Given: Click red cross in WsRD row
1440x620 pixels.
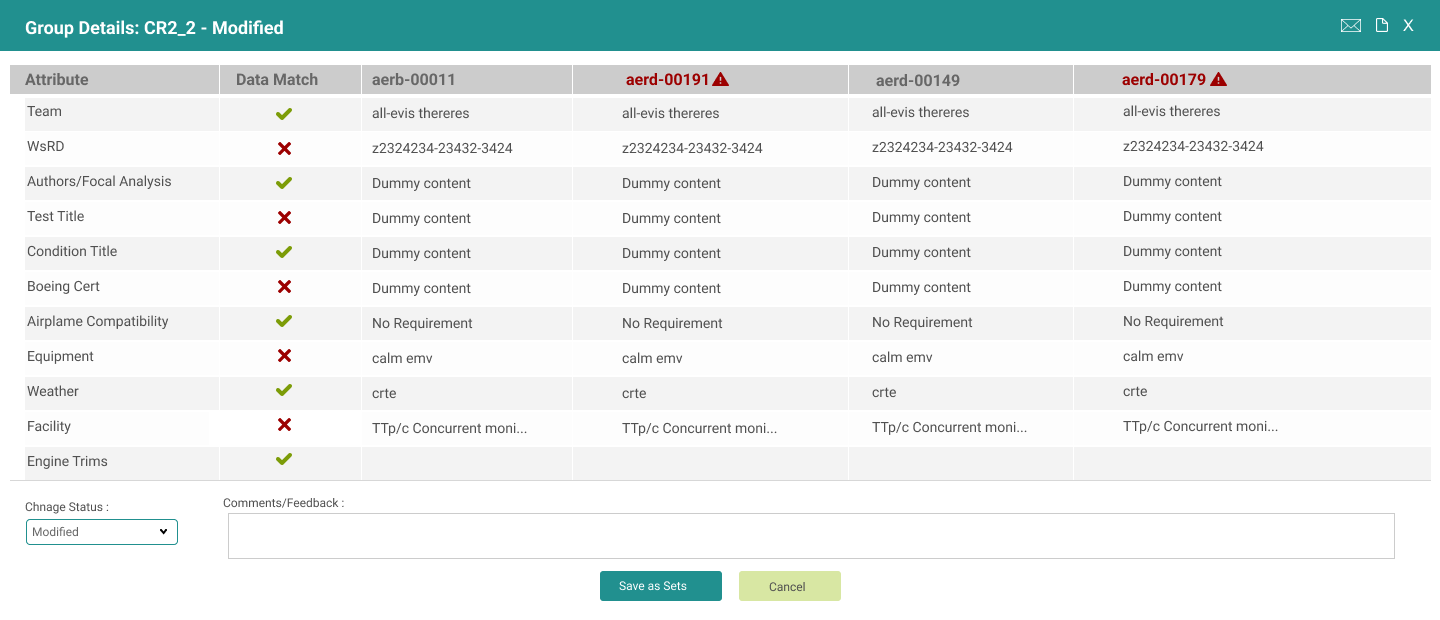Looking at the screenshot, I should 284,148.
